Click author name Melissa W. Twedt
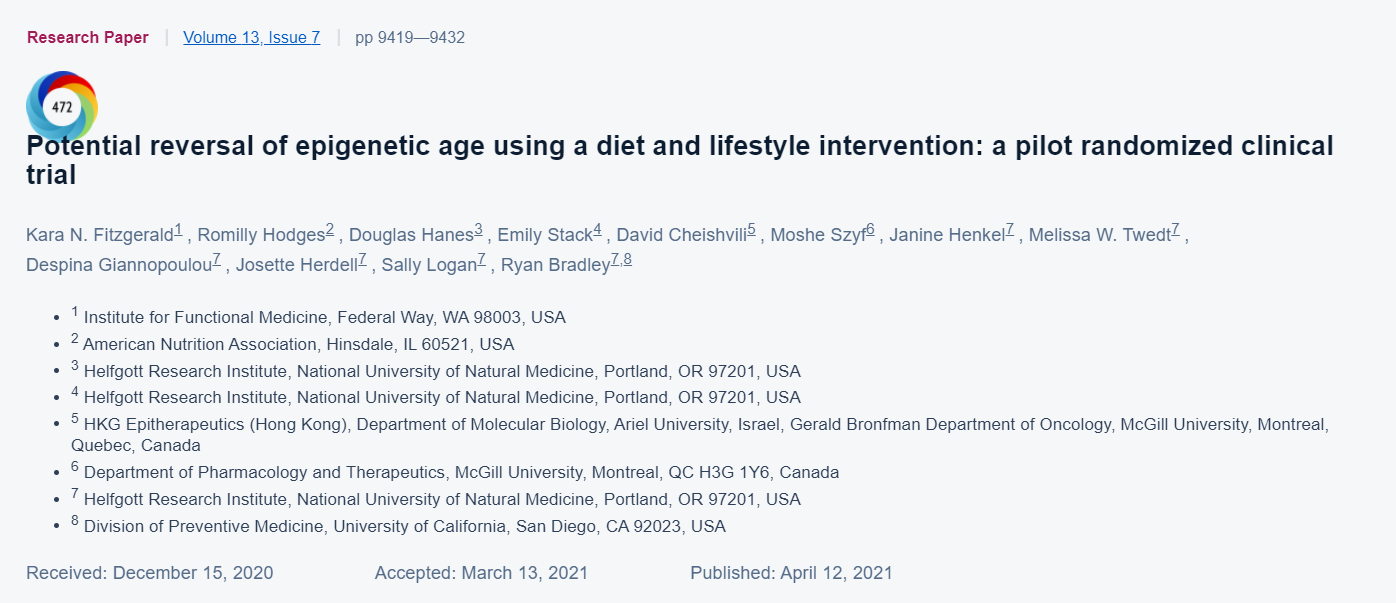Screen dimensions: 1396x603 [1099, 236]
